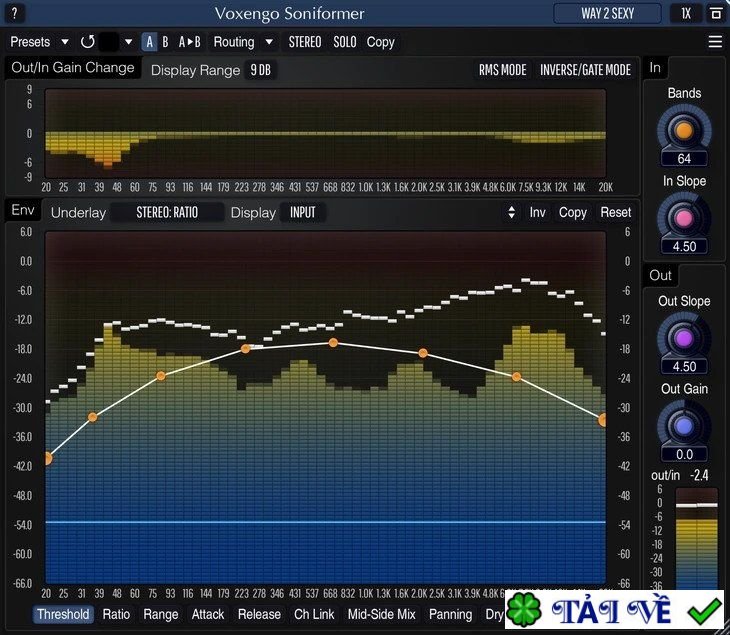Viewport: 730px width, 635px height.
Task: Select the envelope node near 668 Hz
Action: pyautogui.click(x=333, y=343)
